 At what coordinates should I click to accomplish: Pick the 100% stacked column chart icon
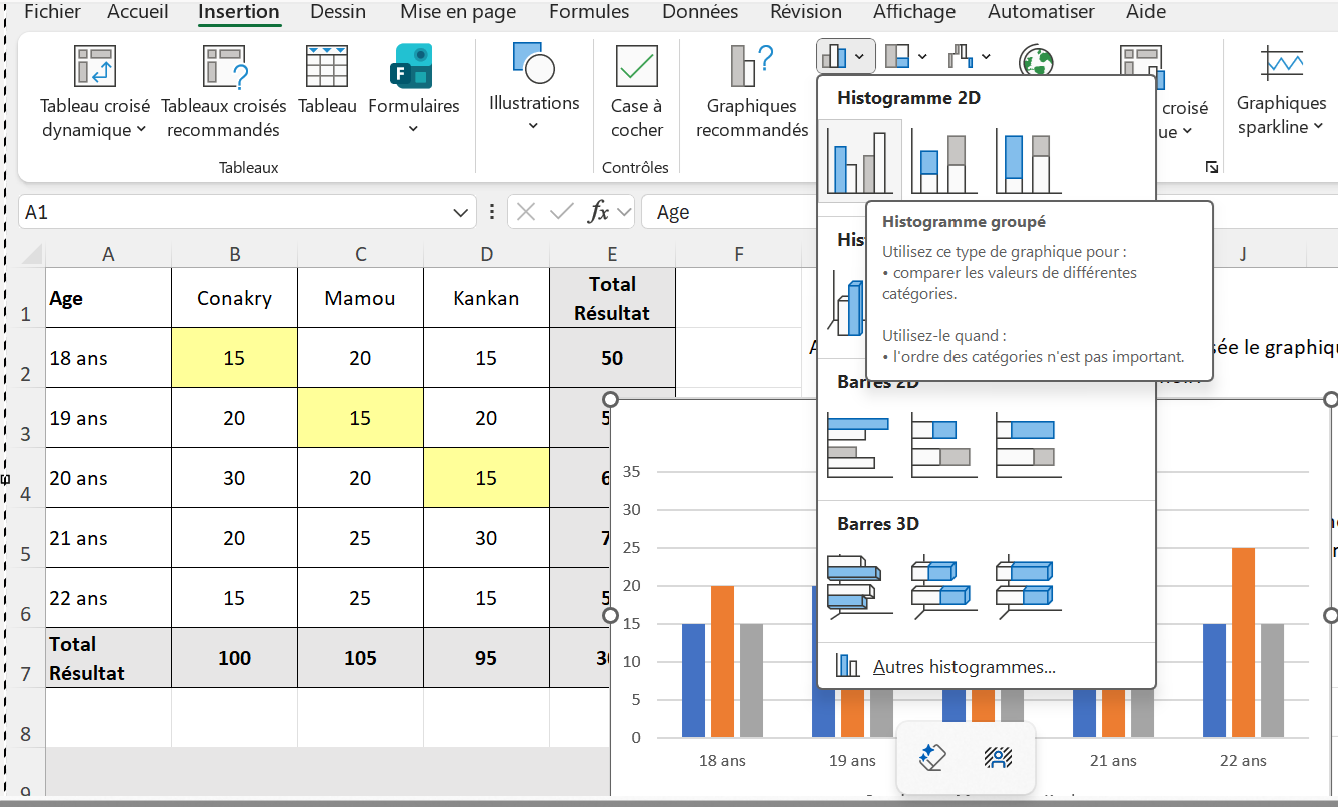1028,161
